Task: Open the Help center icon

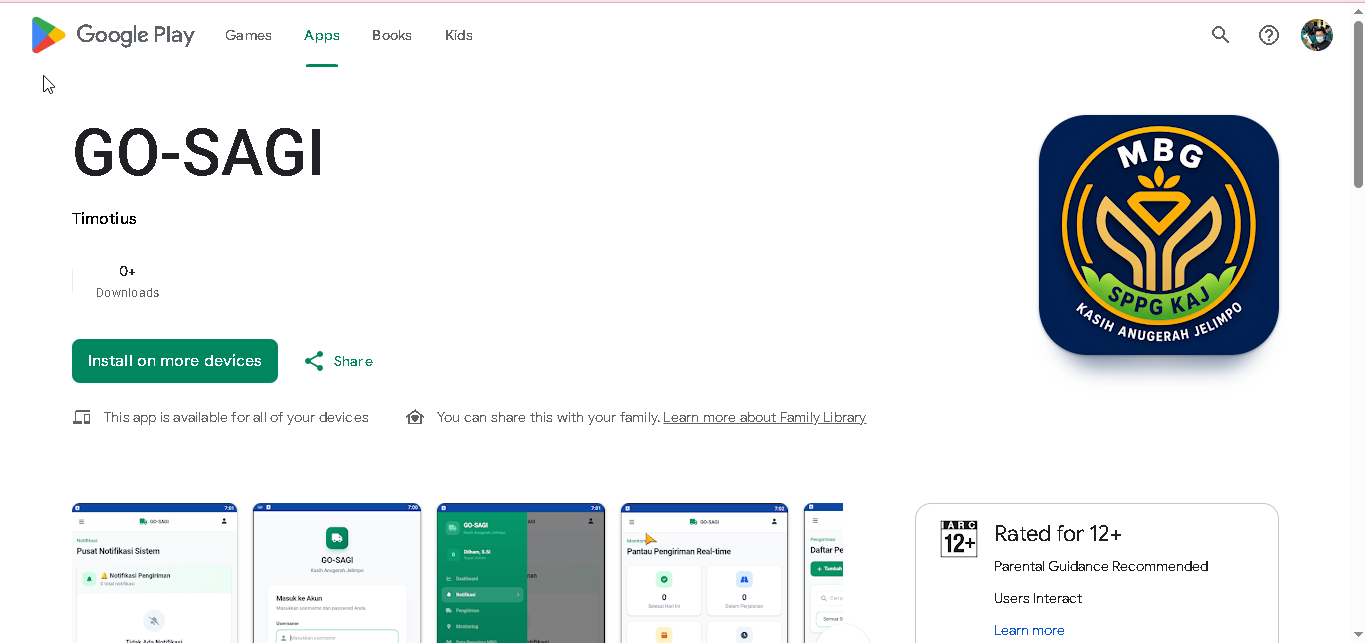Action: coord(1268,35)
